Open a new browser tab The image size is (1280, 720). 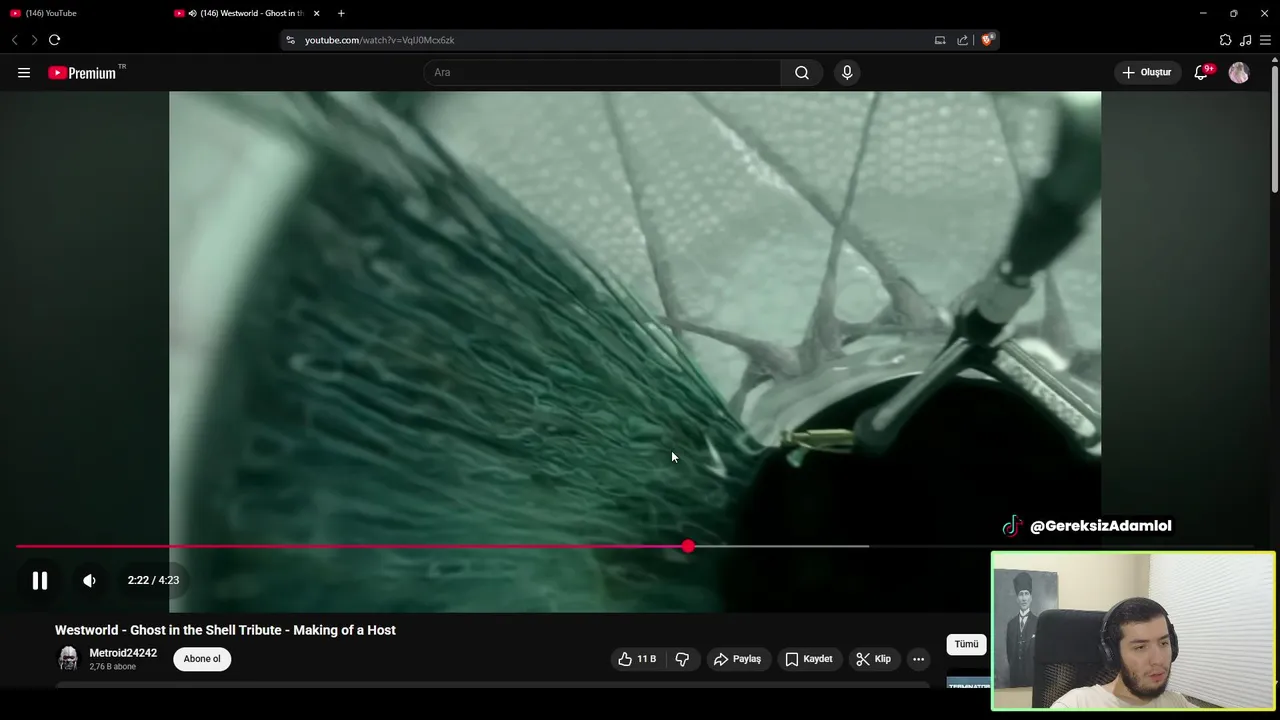(341, 13)
